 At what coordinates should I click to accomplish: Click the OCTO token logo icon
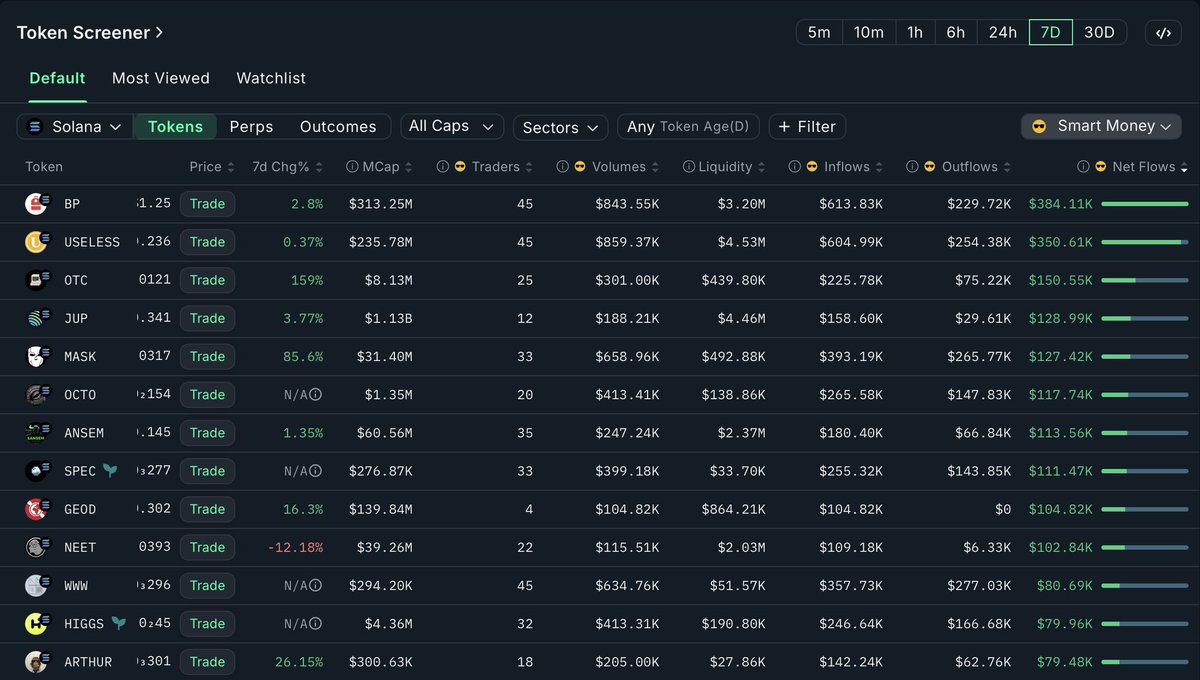[x=37, y=395]
